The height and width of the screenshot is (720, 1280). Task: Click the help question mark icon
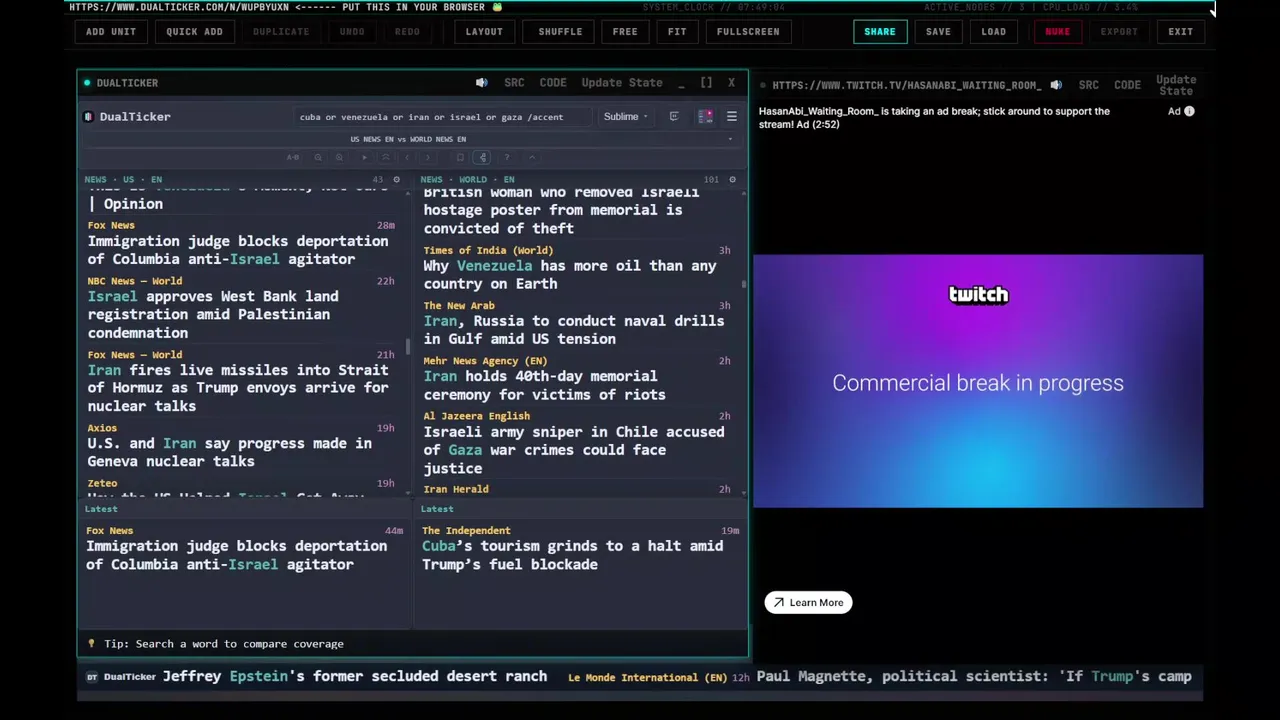pyautogui.click(x=507, y=157)
